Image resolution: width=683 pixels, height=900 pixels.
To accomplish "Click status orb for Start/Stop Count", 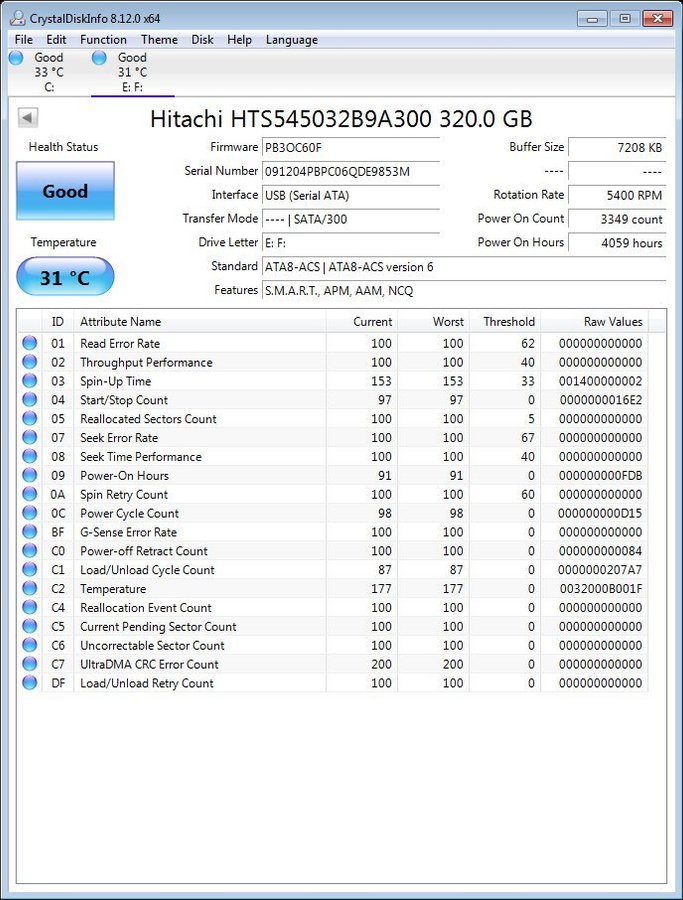I will point(29,400).
